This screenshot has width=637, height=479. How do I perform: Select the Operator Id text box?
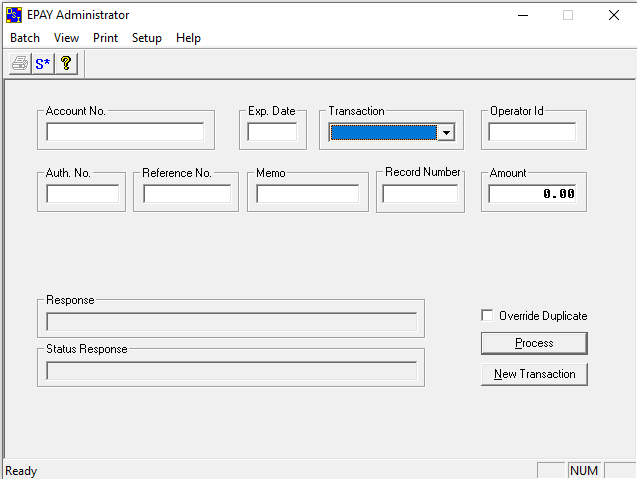tap(532, 132)
